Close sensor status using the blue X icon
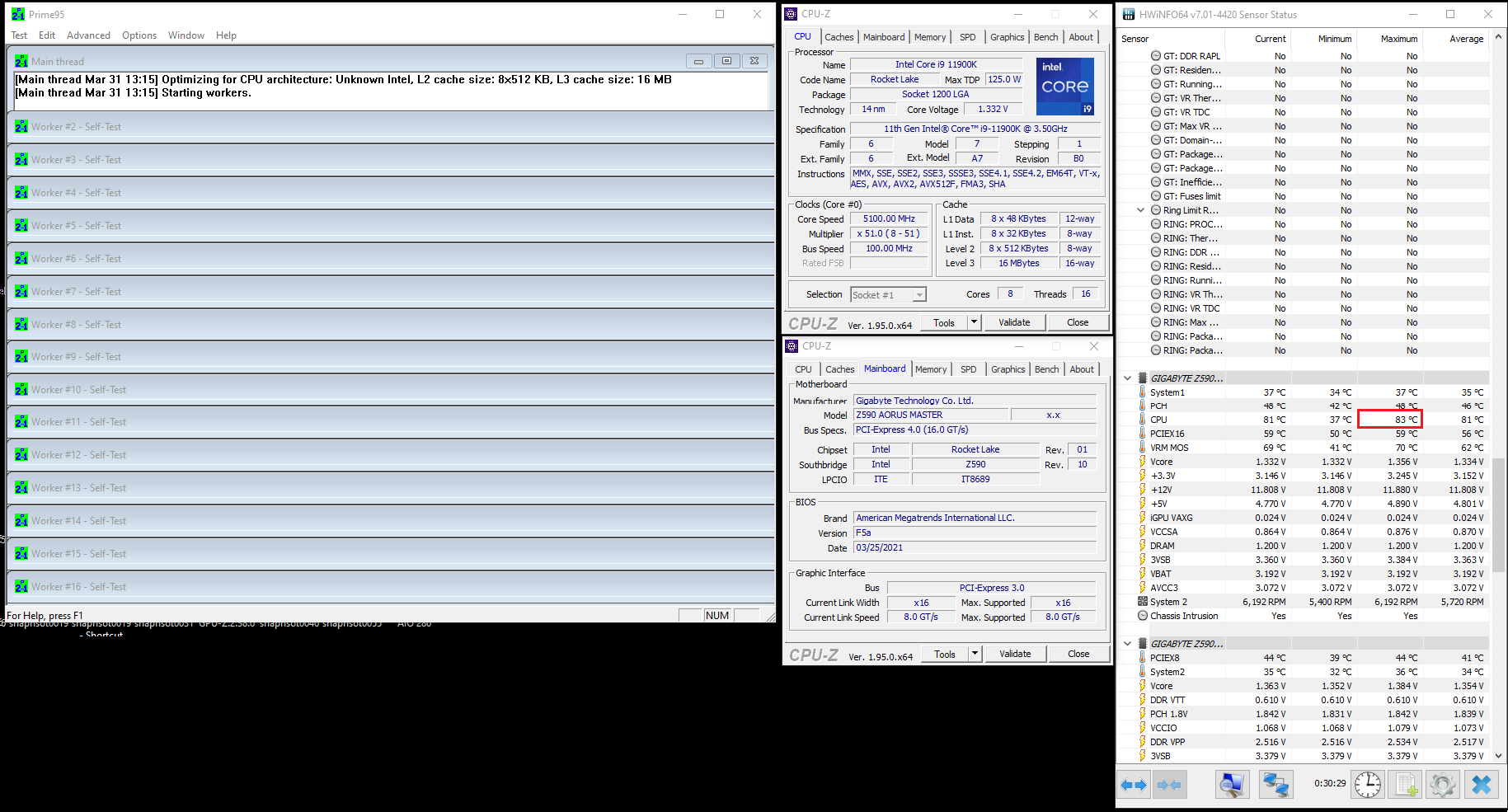This screenshot has width=1508, height=812. pos(1481,785)
